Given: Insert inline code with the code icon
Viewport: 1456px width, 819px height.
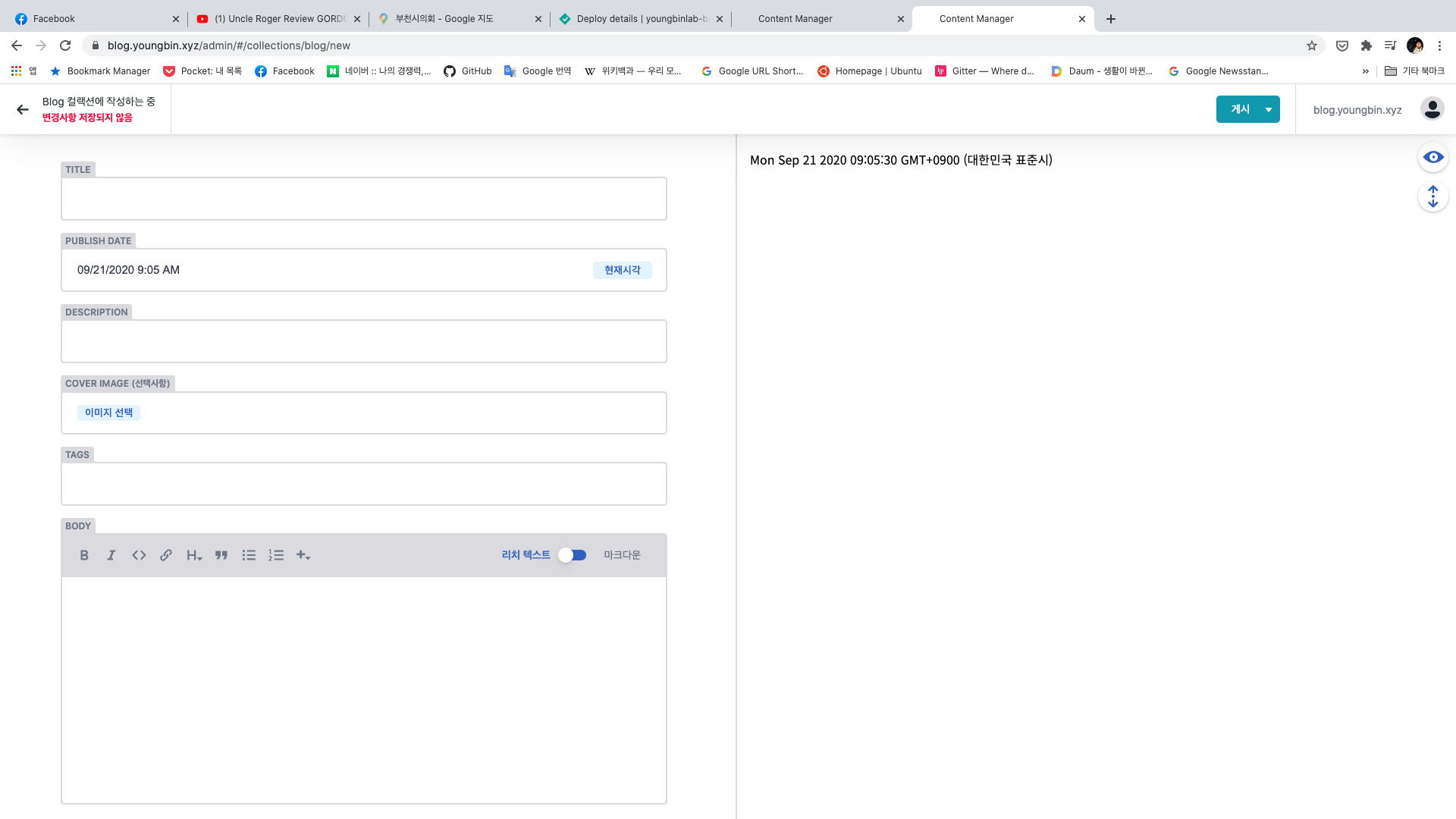Looking at the screenshot, I should (139, 555).
